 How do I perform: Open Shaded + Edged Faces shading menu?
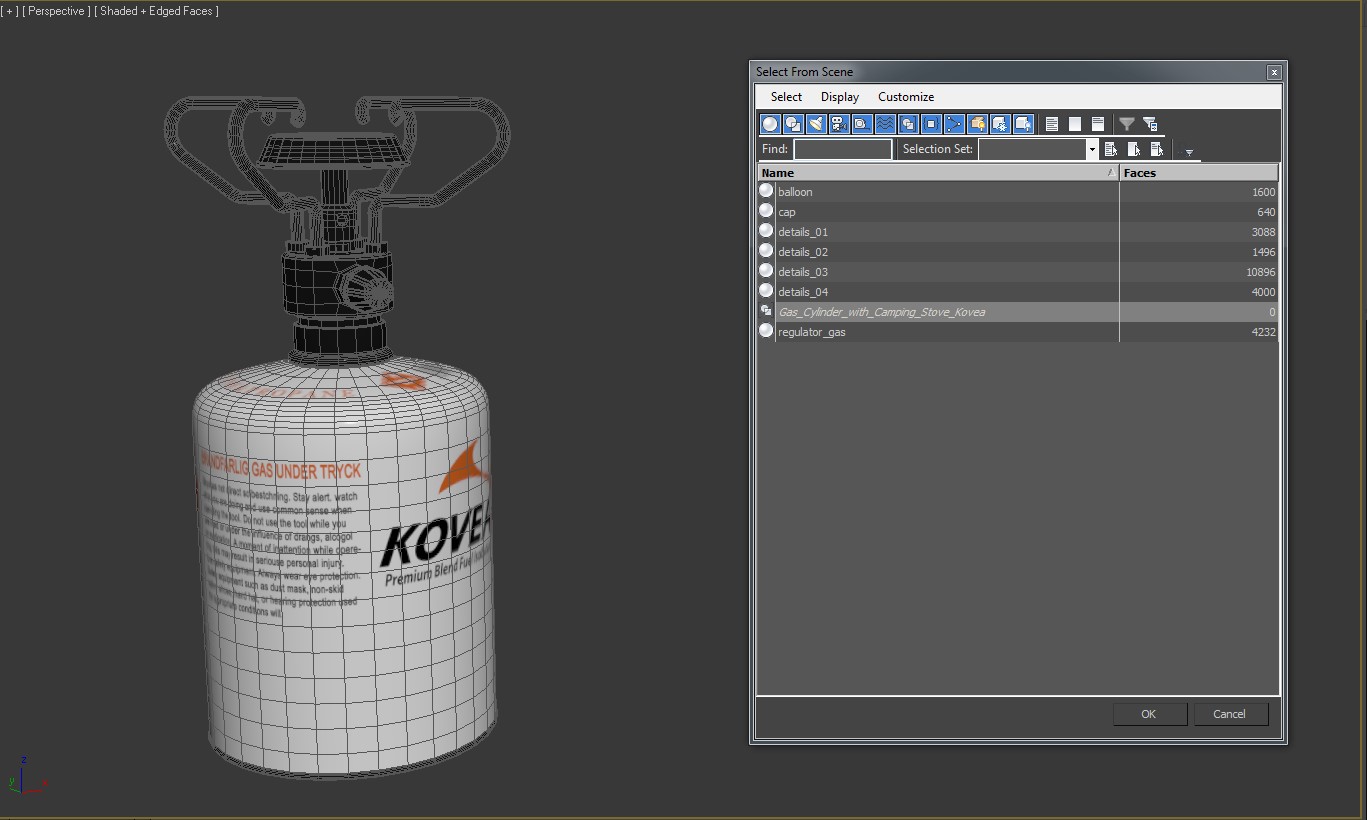point(156,11)
